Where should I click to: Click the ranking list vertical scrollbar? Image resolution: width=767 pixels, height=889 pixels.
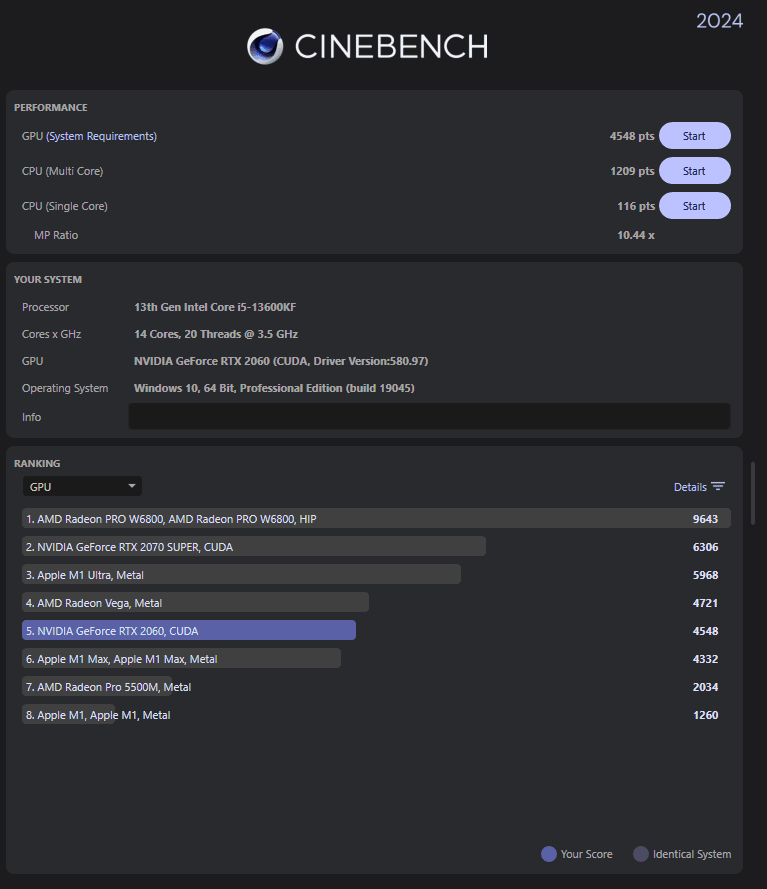pyautogui.click(x=753, y=493)
